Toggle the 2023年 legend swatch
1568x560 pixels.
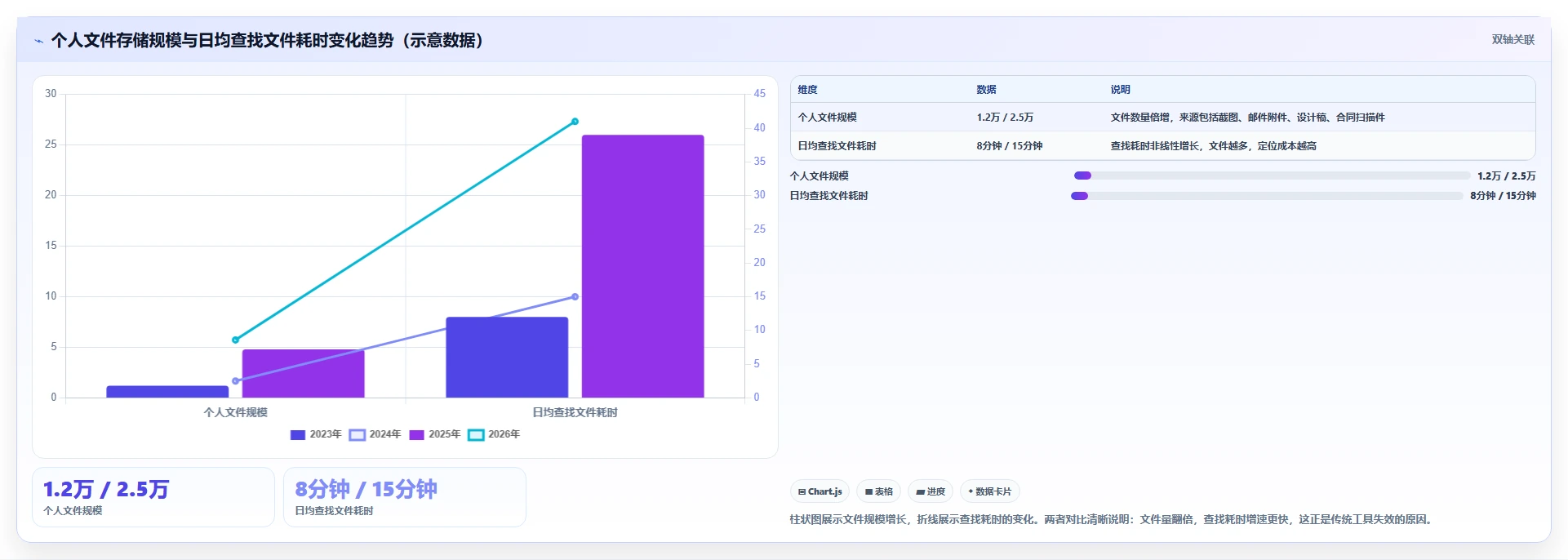point(298,435)
